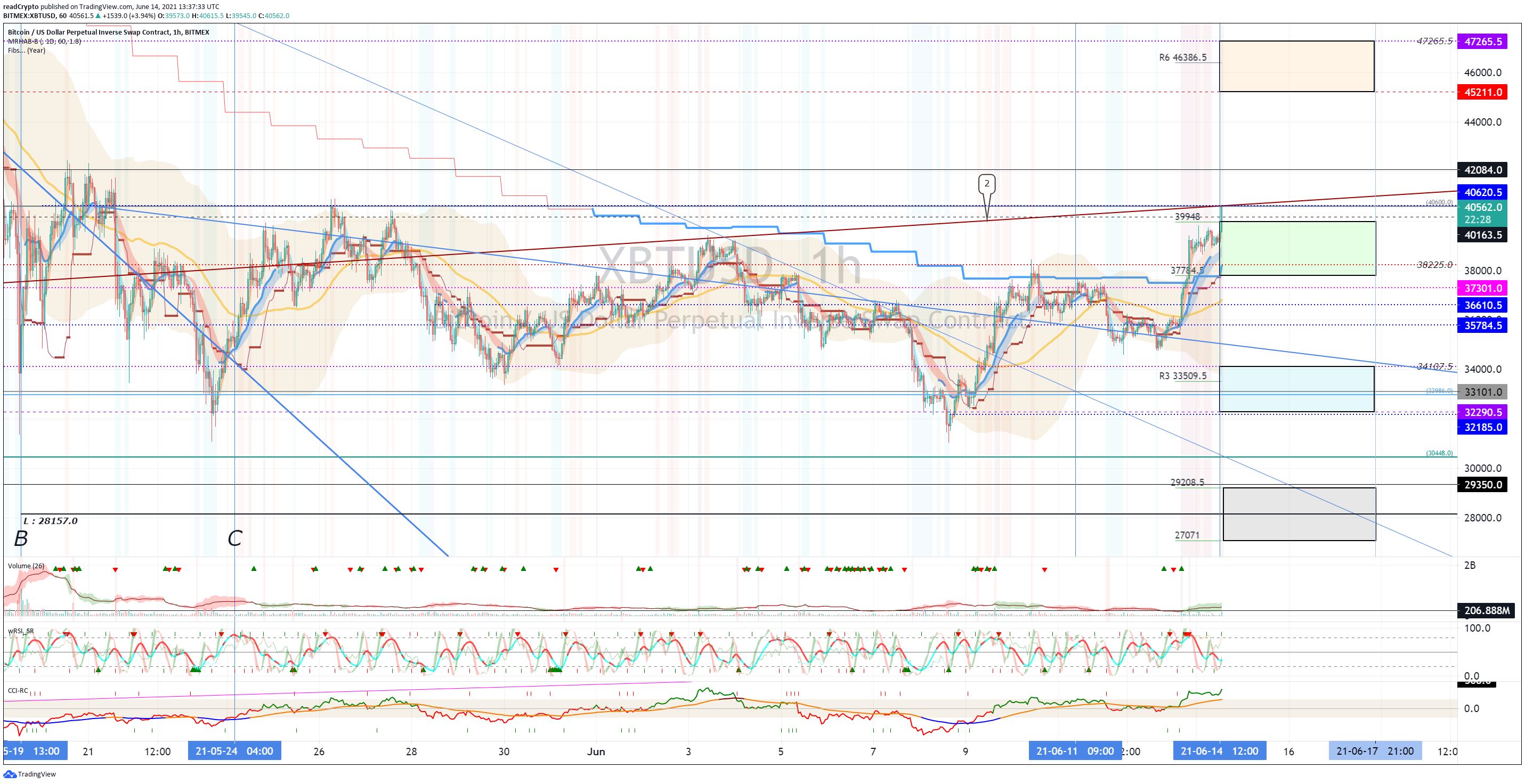
Task: Select the black 29350.0 price label
Action: [1482, 485]
